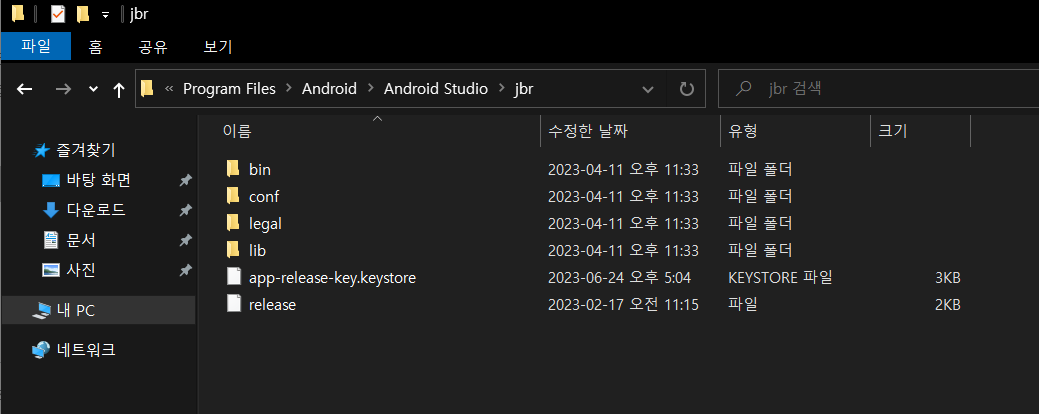Screen dimensions: 1039x414
Task: Click the jbr 검색 search box
Action: [879, 88]
